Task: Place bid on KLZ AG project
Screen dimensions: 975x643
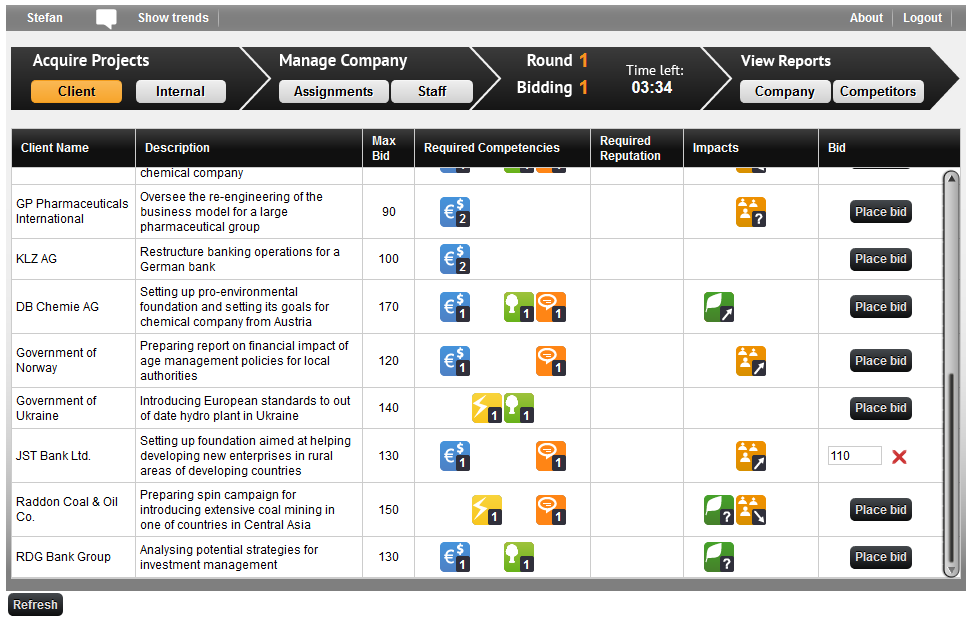Action: click(x=881, y=259)
